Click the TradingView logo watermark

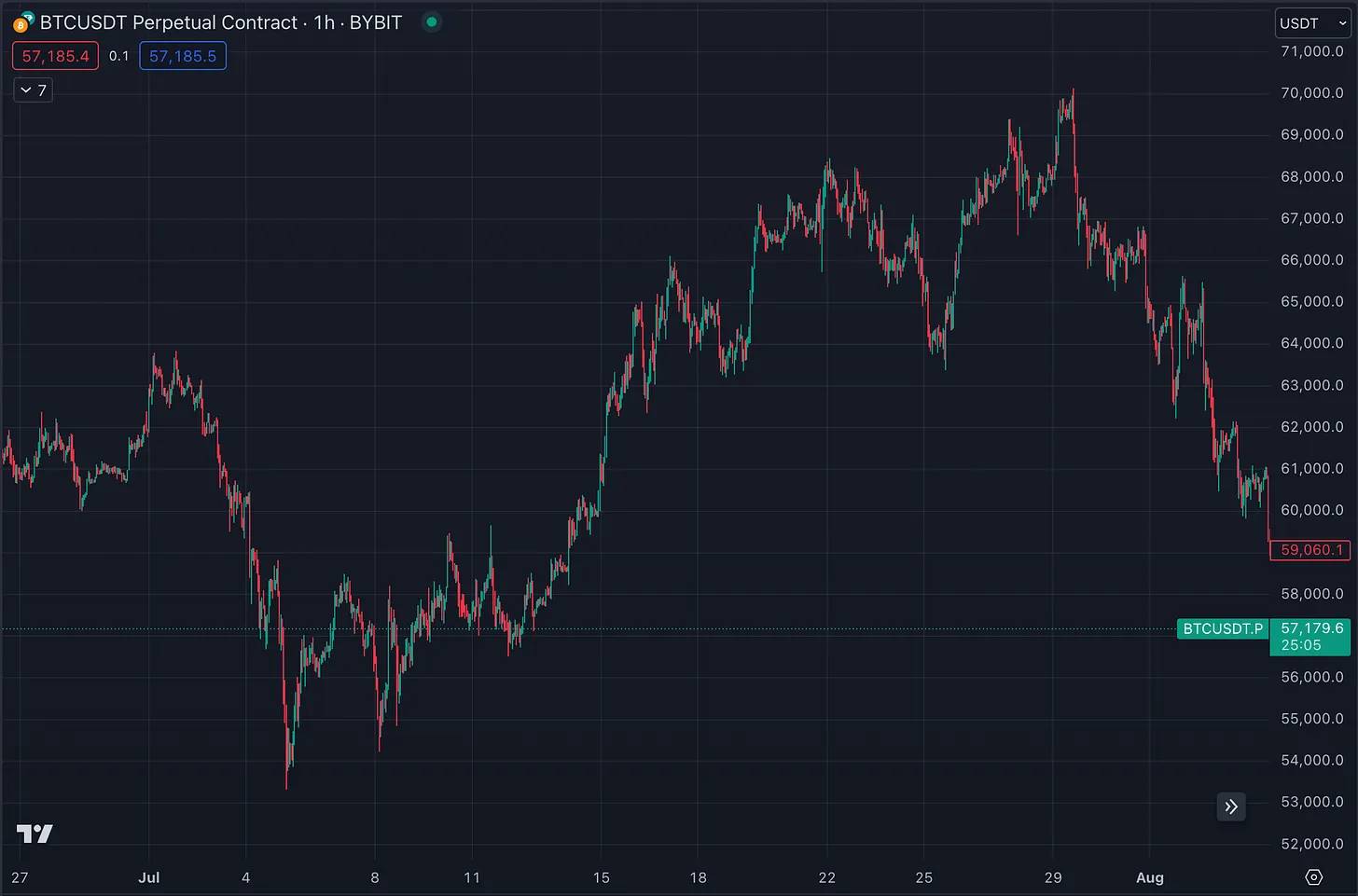[x=35, y=833]
